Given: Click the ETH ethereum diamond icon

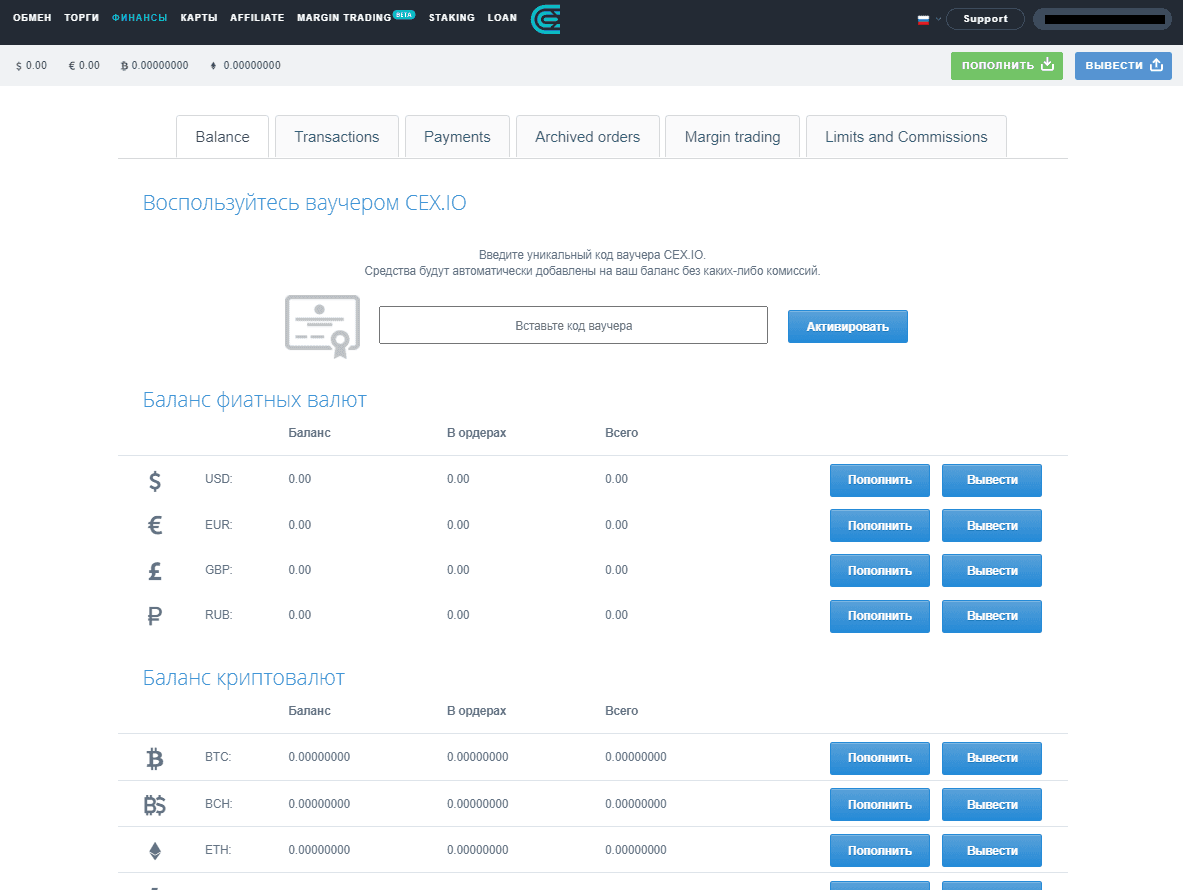Looking at the screenshot, I should (x=155, y=851).
